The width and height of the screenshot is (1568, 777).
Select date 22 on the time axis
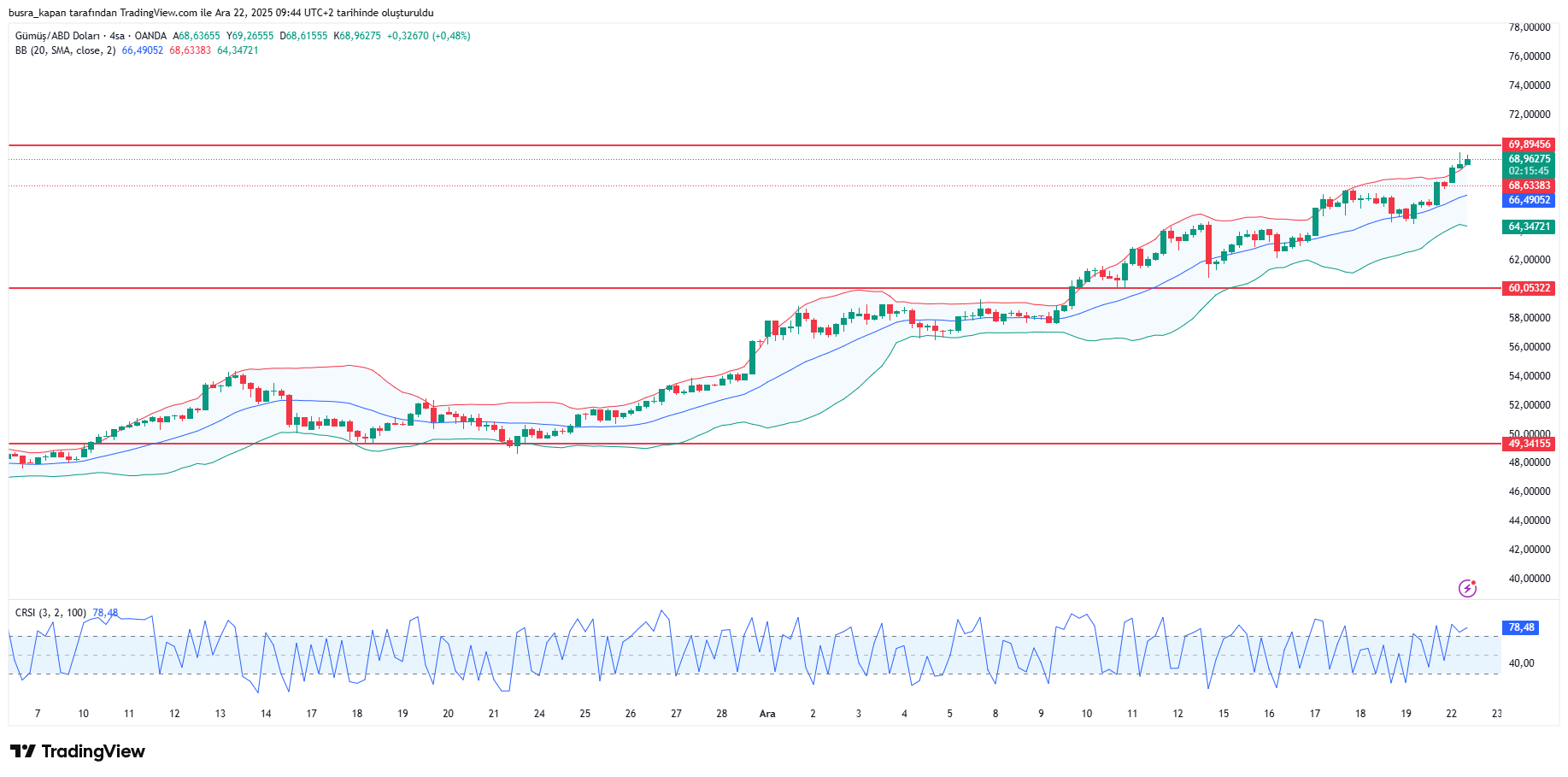point(1451,714)
